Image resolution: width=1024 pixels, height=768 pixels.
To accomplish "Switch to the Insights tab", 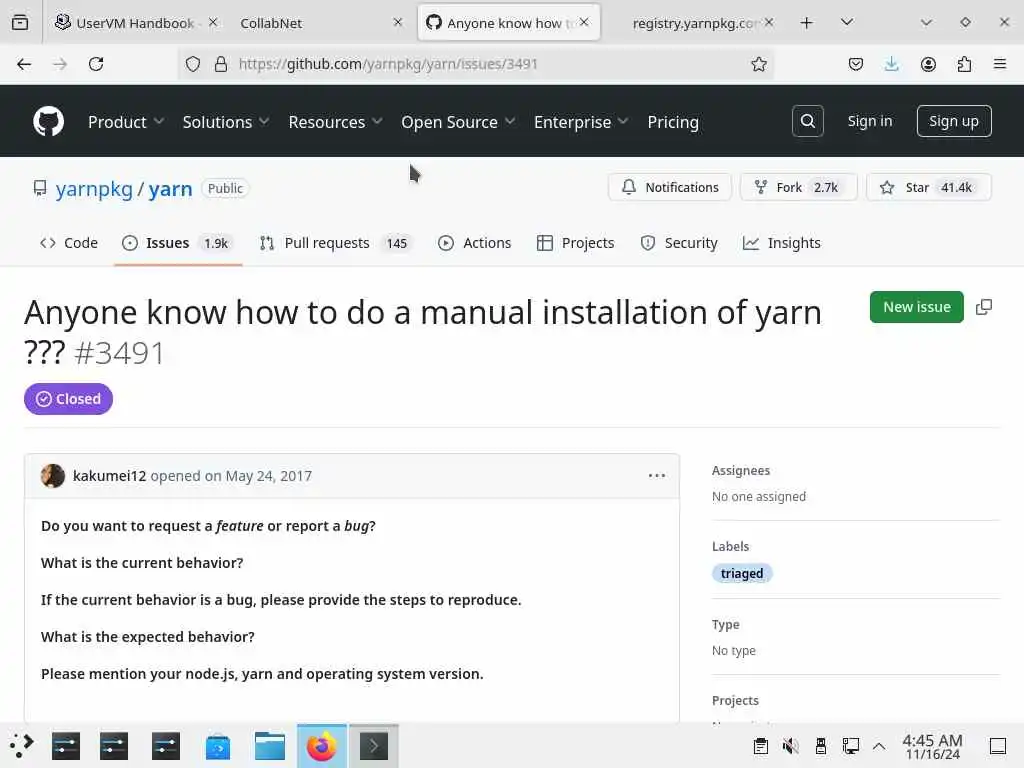I will [x=782, y=243].
